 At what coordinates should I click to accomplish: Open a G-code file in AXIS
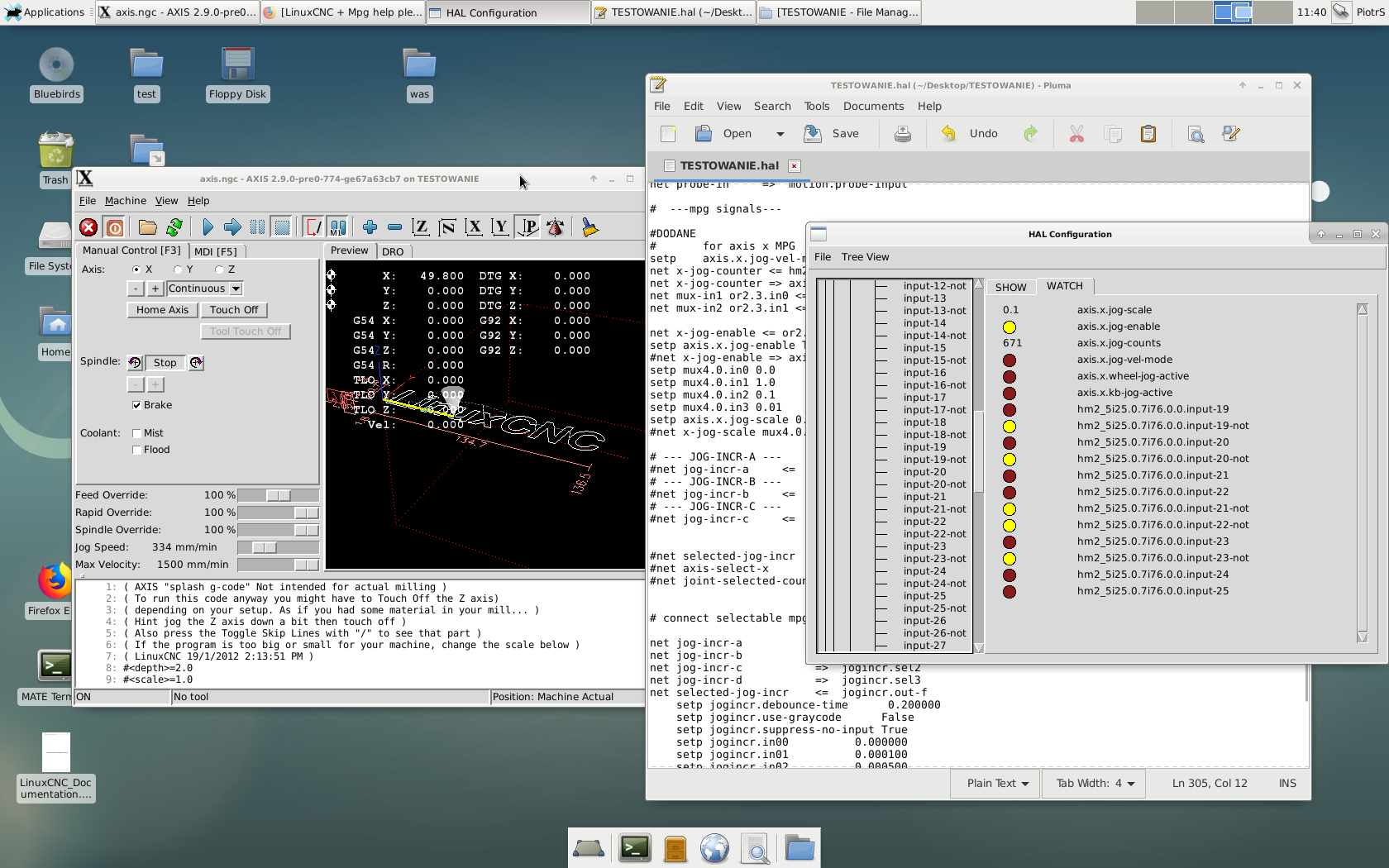148,227
